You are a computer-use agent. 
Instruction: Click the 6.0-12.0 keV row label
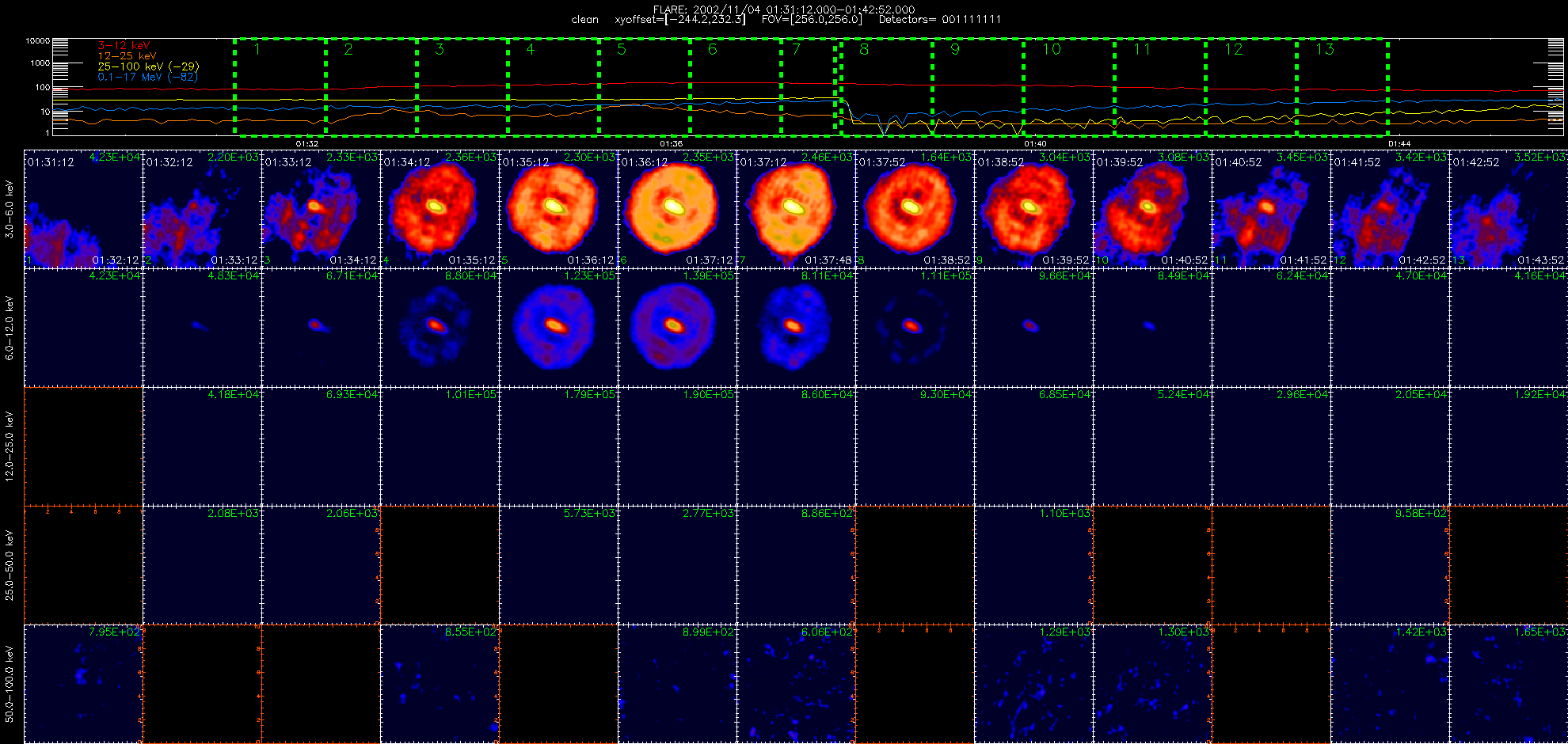[10, 328]
